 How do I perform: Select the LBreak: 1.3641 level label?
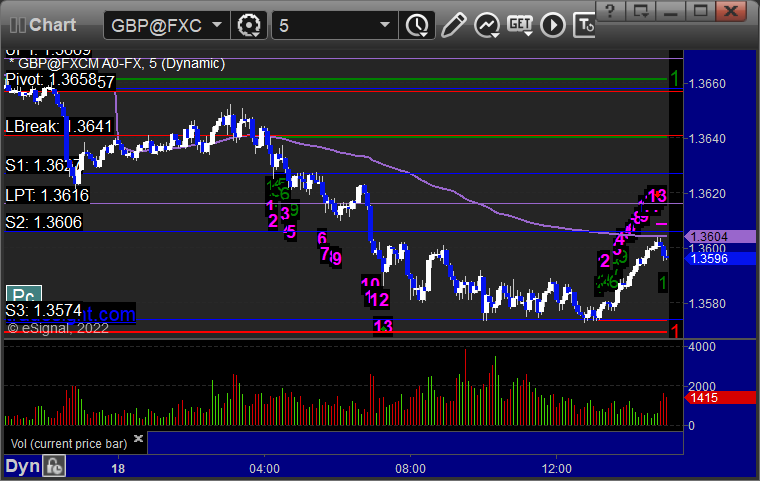(59, 127)
